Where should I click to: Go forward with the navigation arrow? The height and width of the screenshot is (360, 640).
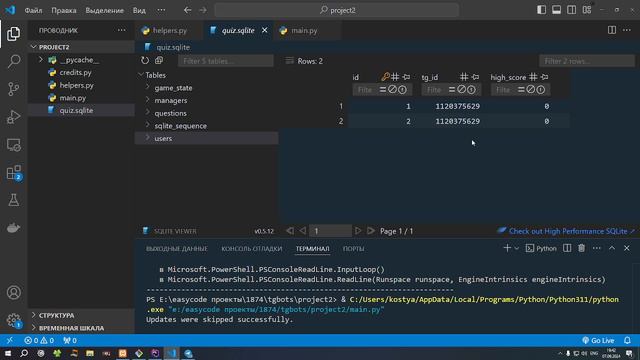coord(203,10)
